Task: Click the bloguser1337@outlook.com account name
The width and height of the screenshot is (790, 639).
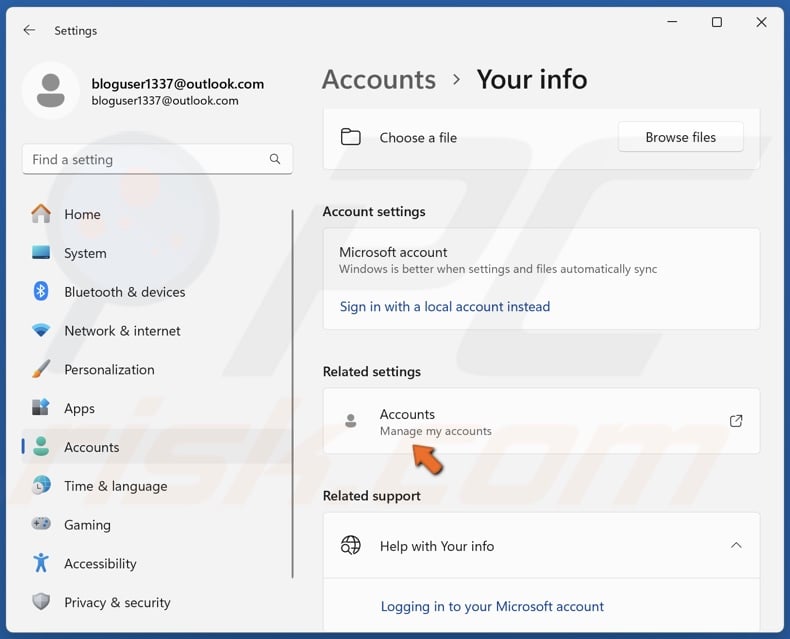Action: 177,84
